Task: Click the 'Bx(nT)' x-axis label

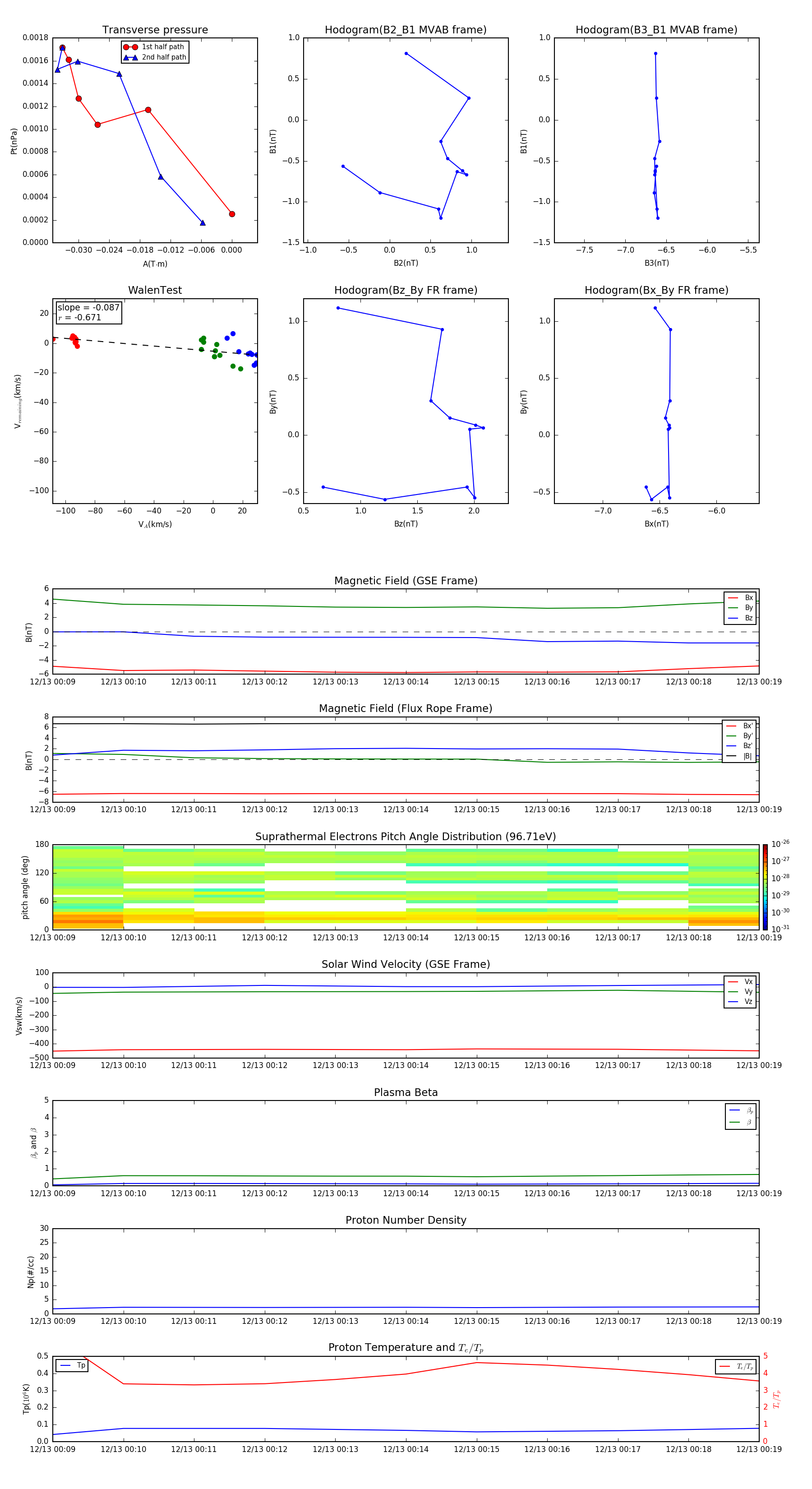Action: (656, 524)
